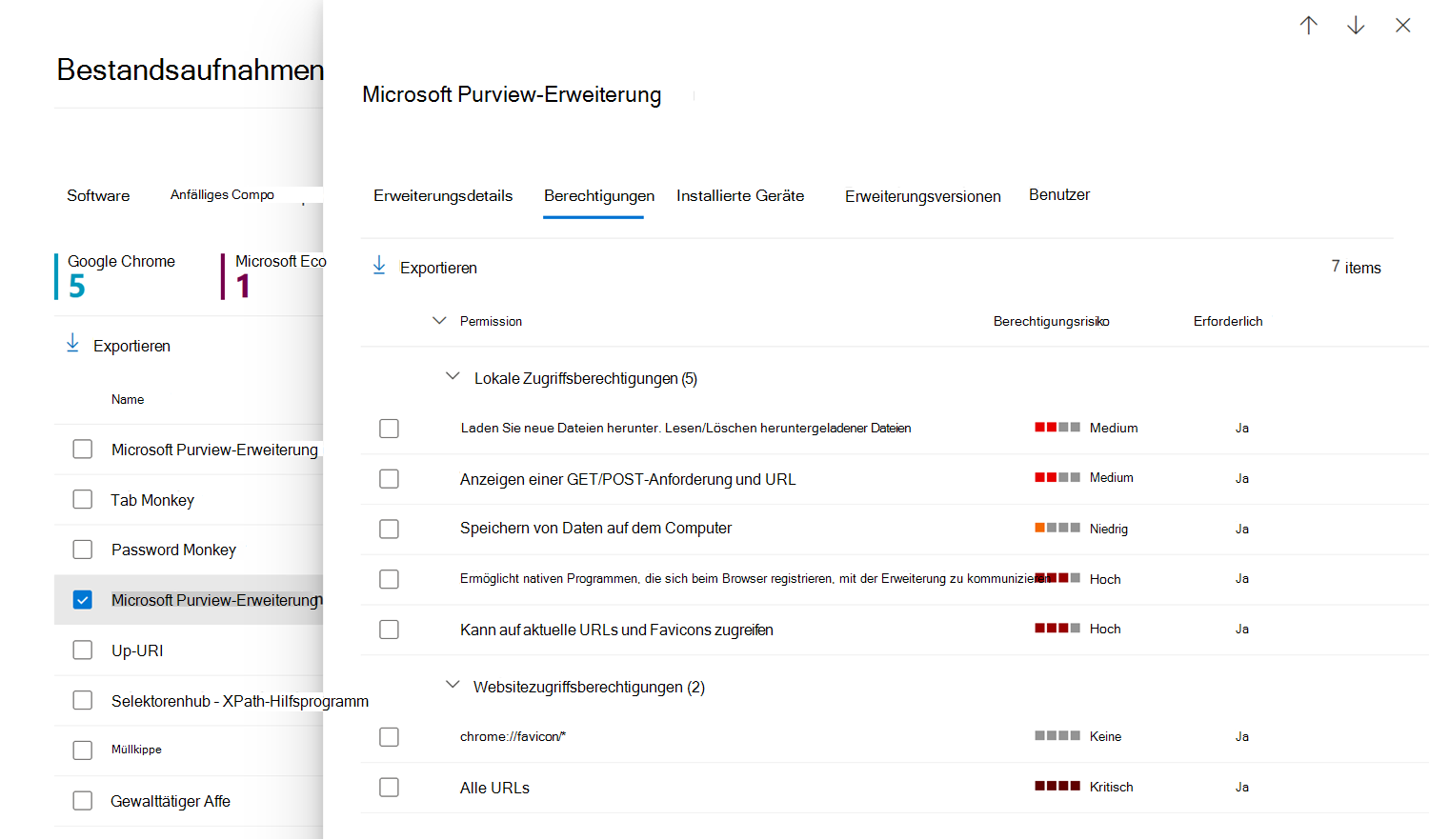This screenshot has width=1429, height=840.
Task: Go to previous item with up arrow
Action: point(1309,26)
